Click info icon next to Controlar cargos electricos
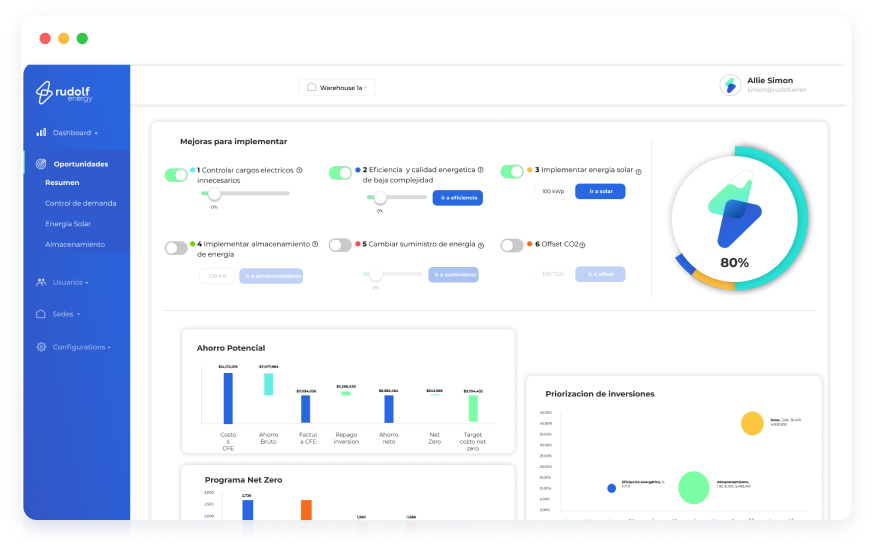Screen dimensions: 873x547 (299, 170)
